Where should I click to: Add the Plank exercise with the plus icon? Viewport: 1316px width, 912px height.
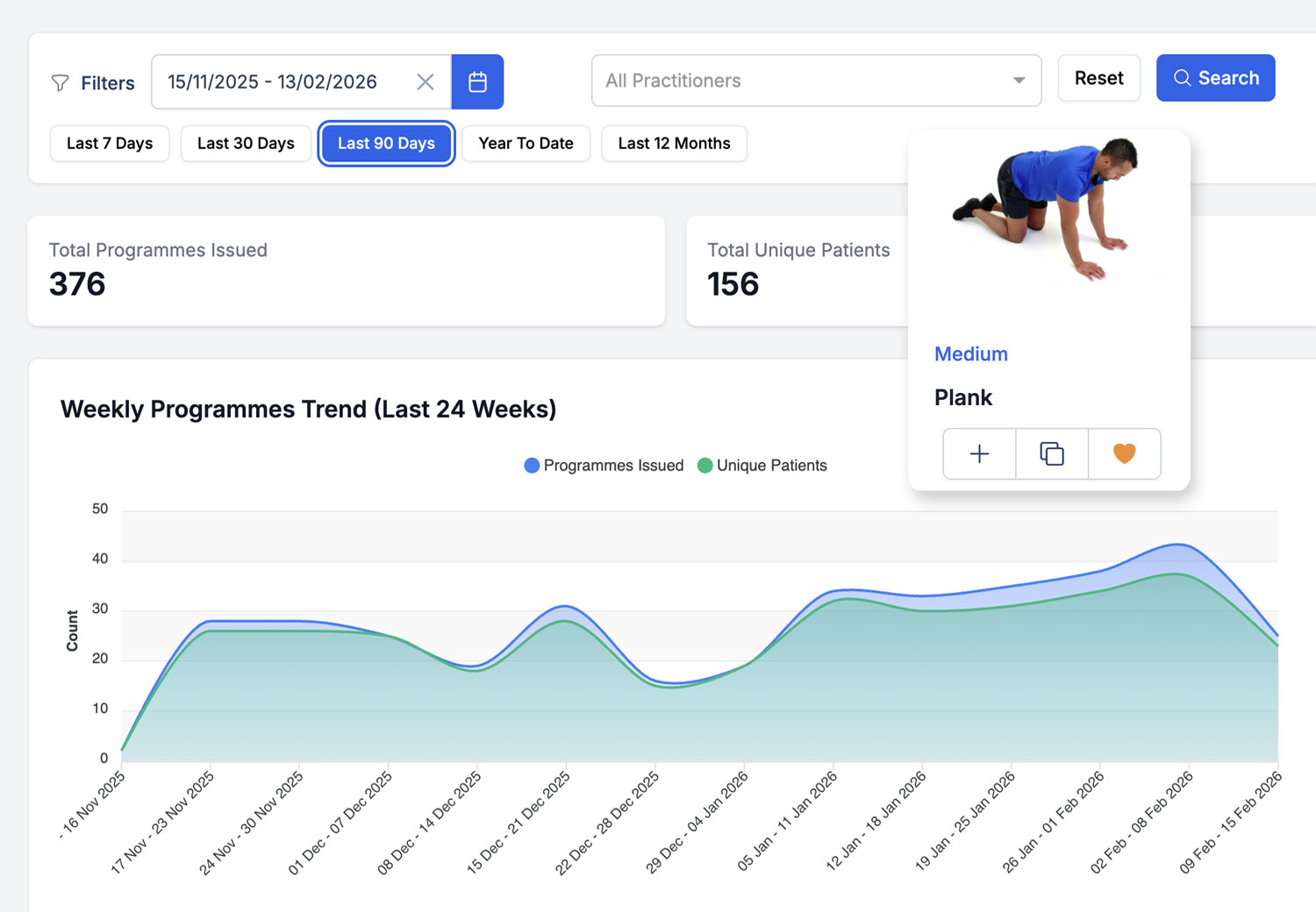978,453
